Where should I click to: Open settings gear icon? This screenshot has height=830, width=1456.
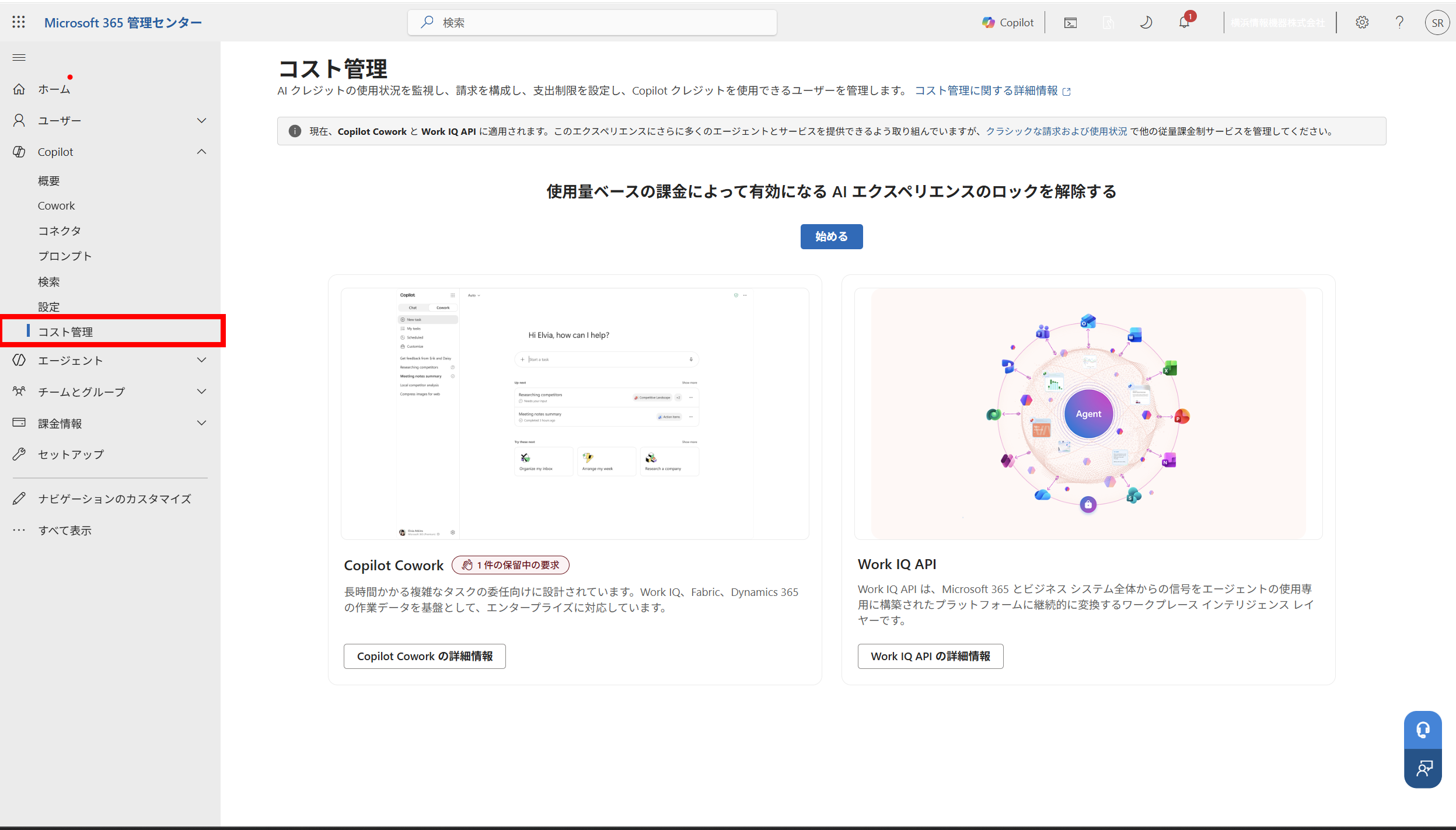(1362, 22)
